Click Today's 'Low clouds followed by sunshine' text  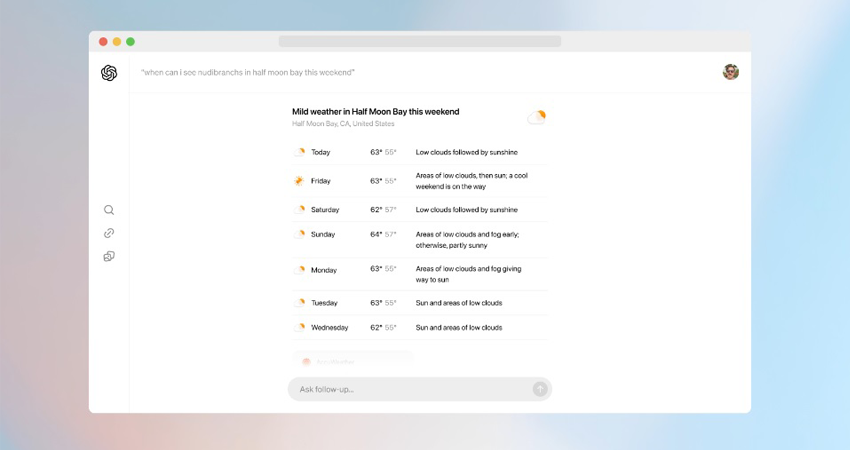(x=467, y=152)
